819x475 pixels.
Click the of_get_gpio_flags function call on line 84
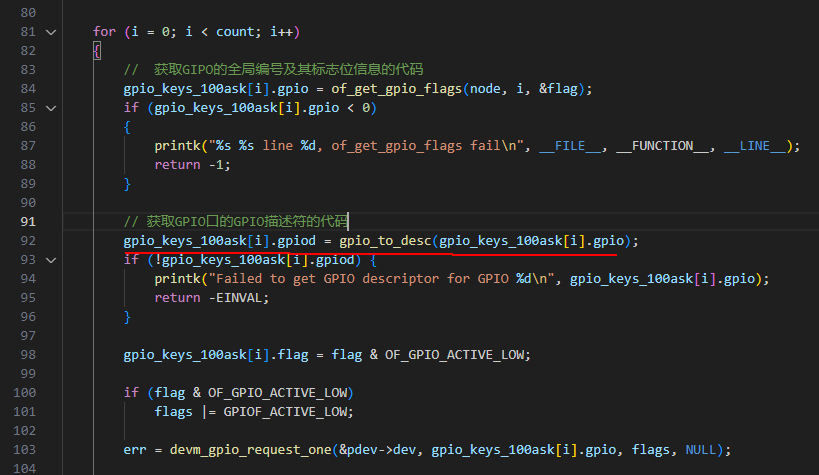click(396, 89)
